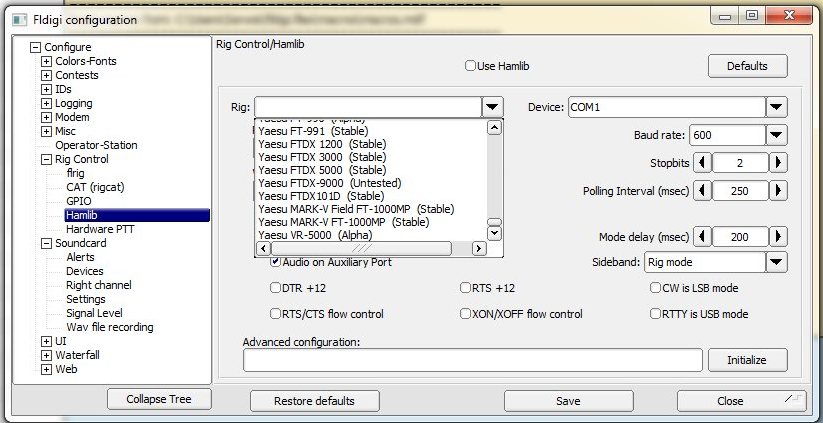Screen dimensions: 823x423
Task: Click rig list scroll down arrow
Action: point(494,232)
